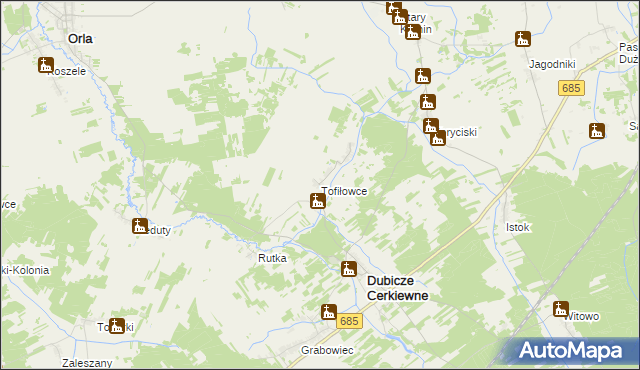Click the church icon east of road 685
640x370 pixels.
(597, 131)
